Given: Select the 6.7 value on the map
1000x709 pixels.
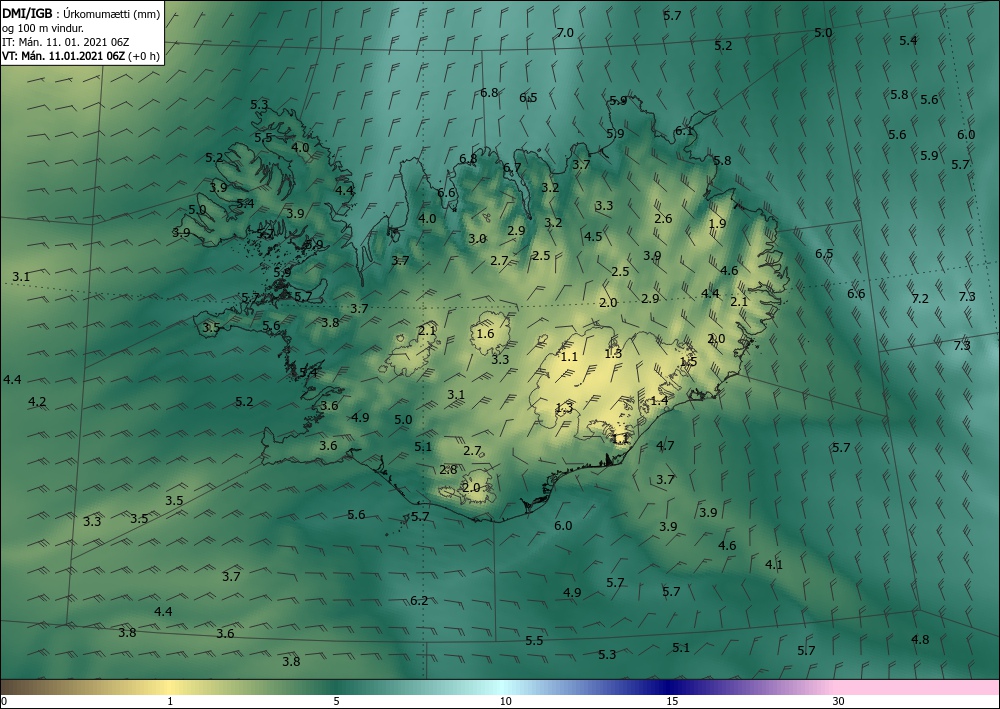Looking at the screenshot, I should pyautogui.click(x=511, y=168).
